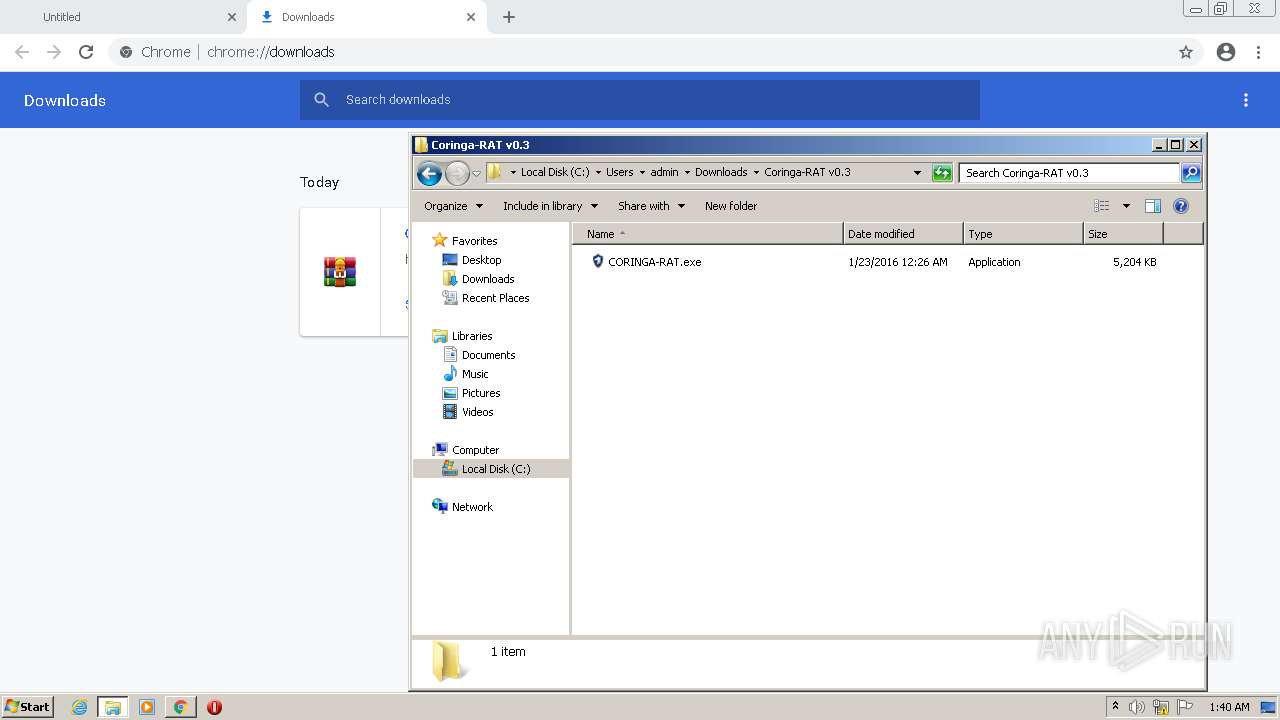Click Chrome back arrow
The width and height of the screenshot is (1280, 720).
(22, 52)
